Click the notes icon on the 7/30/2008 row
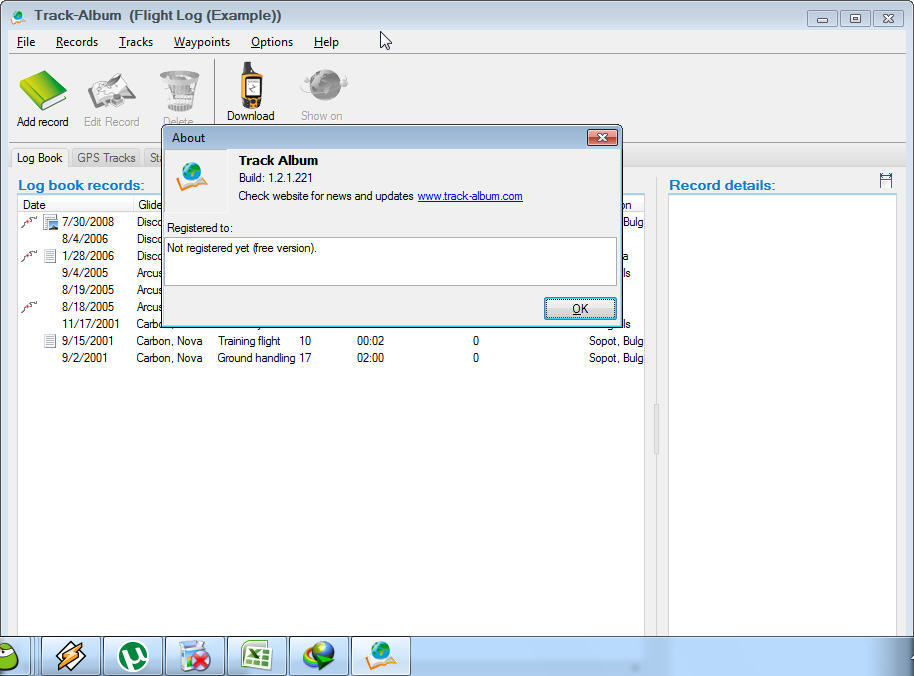 51,222
